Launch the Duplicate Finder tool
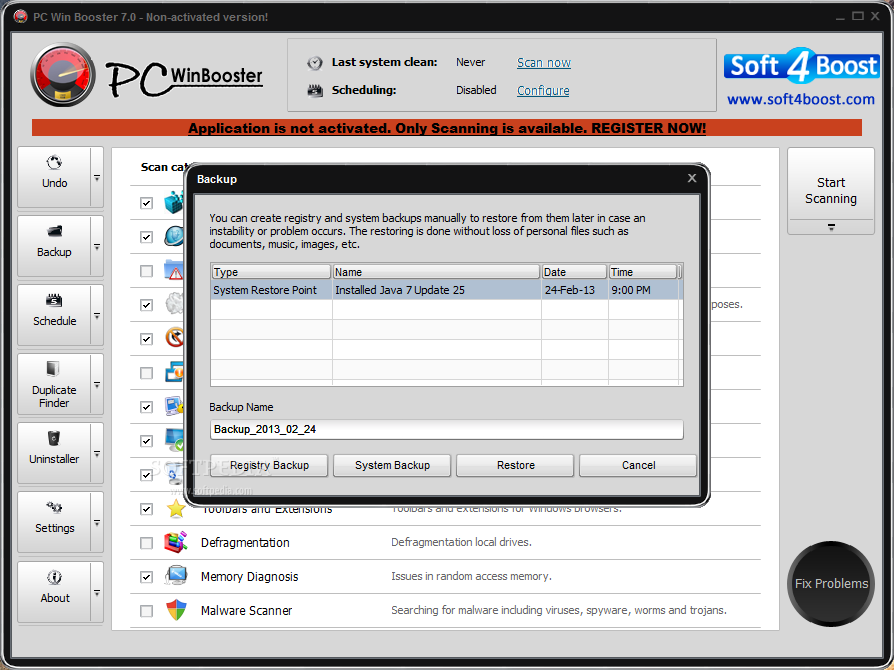This screenshot has height=670, width=894. point(54,384)
